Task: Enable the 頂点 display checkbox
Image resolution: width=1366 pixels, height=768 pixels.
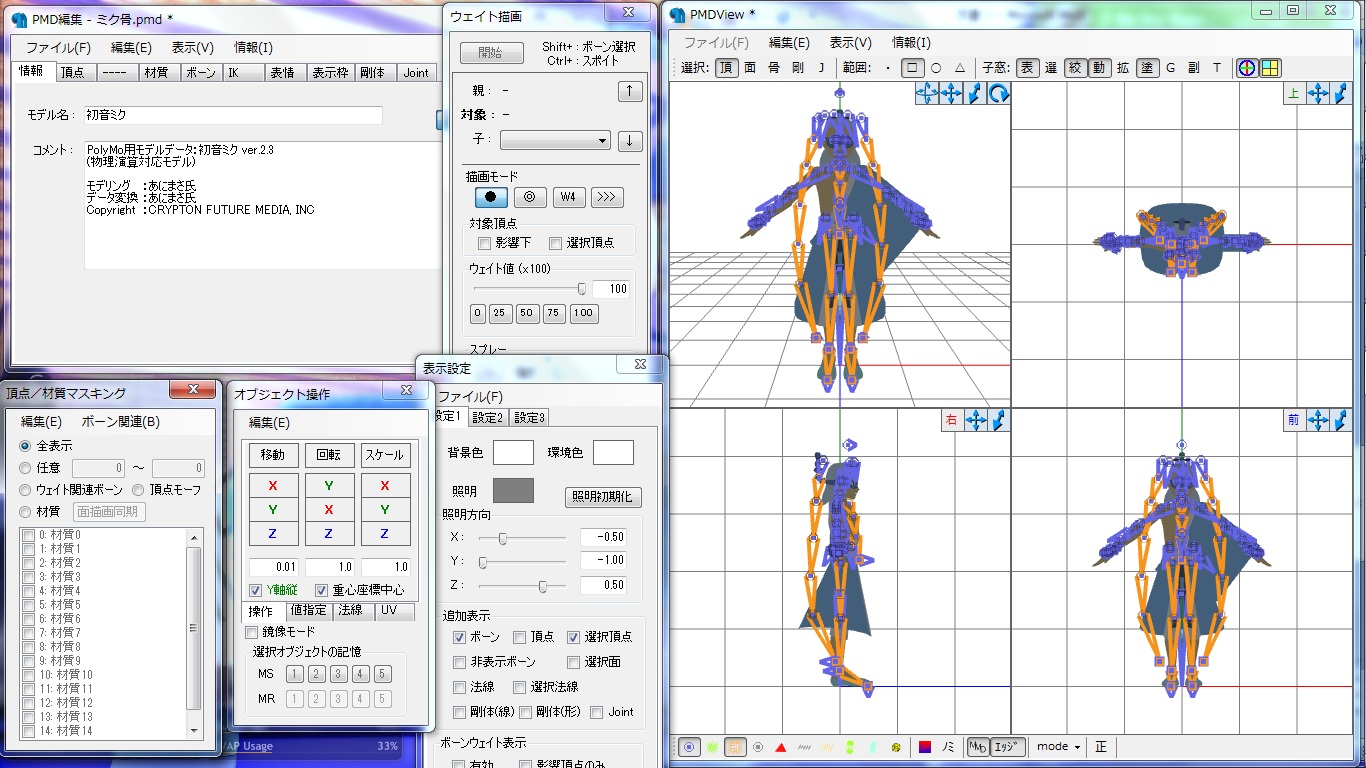Action: [520, 637]
